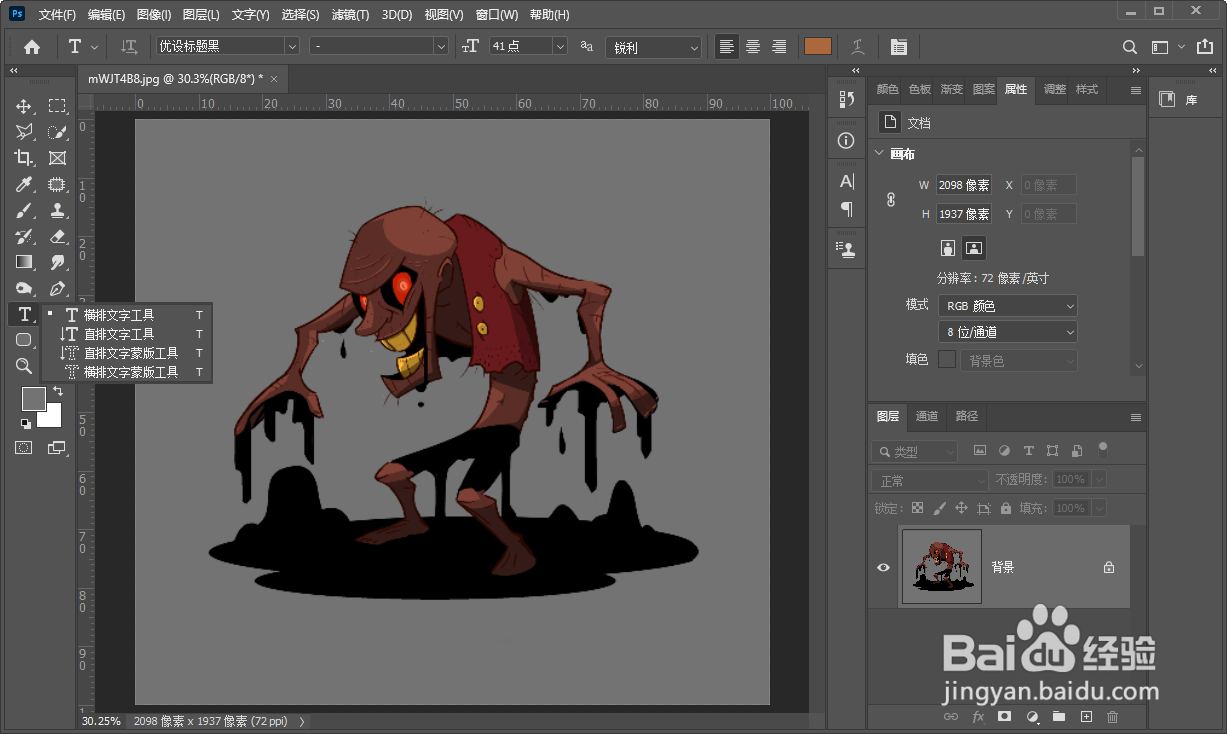Screen dimensions: 1227x734
Task: Set canvas to portrait orientation
Action: point(947,247)
